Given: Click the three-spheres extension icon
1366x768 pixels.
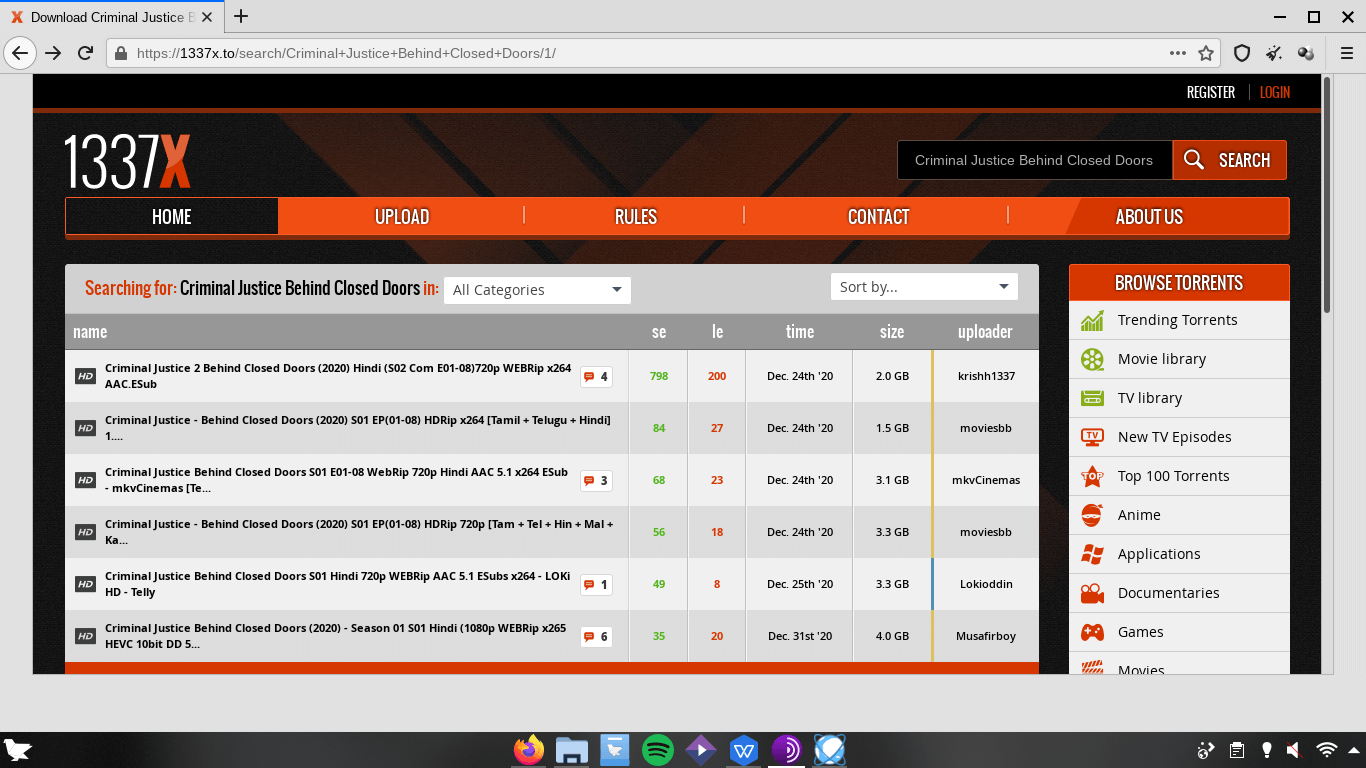Looking at the screenshot, I should [1306, 53].
